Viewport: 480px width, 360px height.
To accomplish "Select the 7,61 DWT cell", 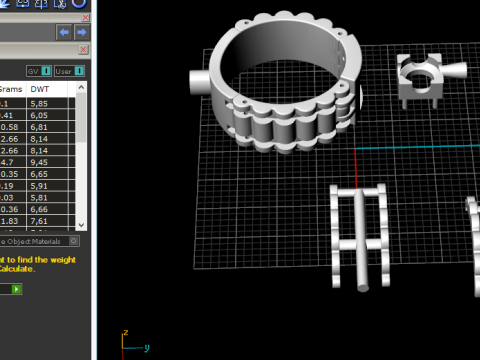I will (47, 221).
